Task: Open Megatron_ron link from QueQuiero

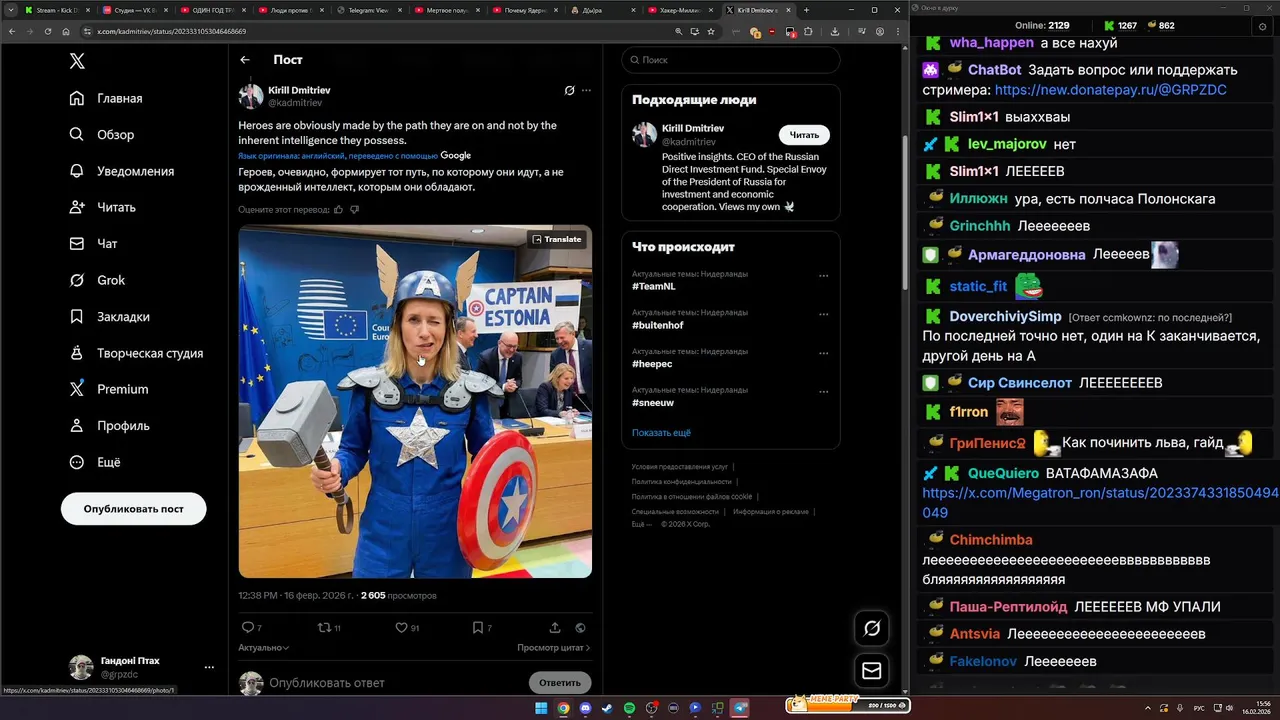Action: tap(1100, 502)
